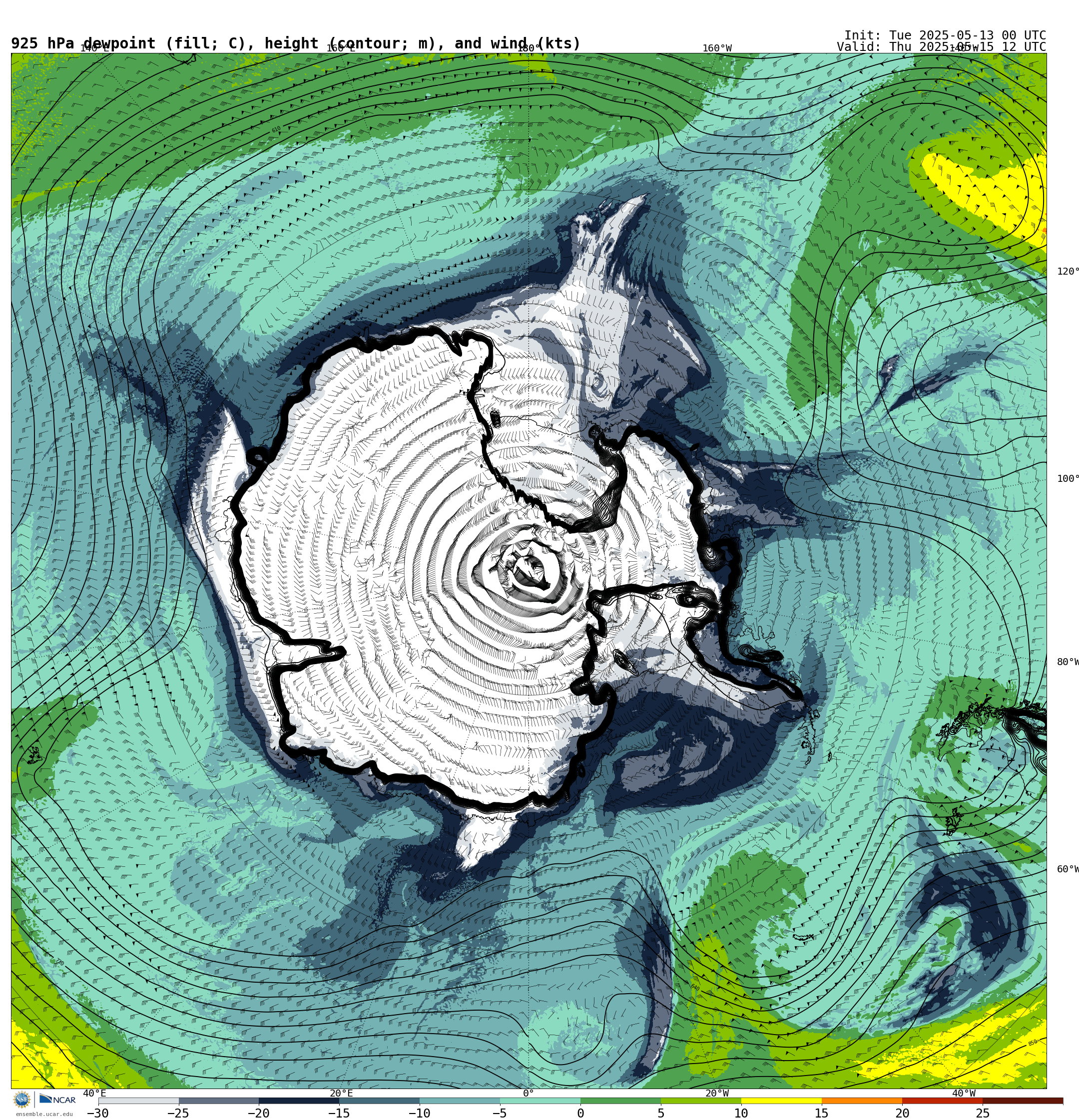Select the green 0 to 5 swatch
The image size is (1079, 1120).
coord(620,1101)
